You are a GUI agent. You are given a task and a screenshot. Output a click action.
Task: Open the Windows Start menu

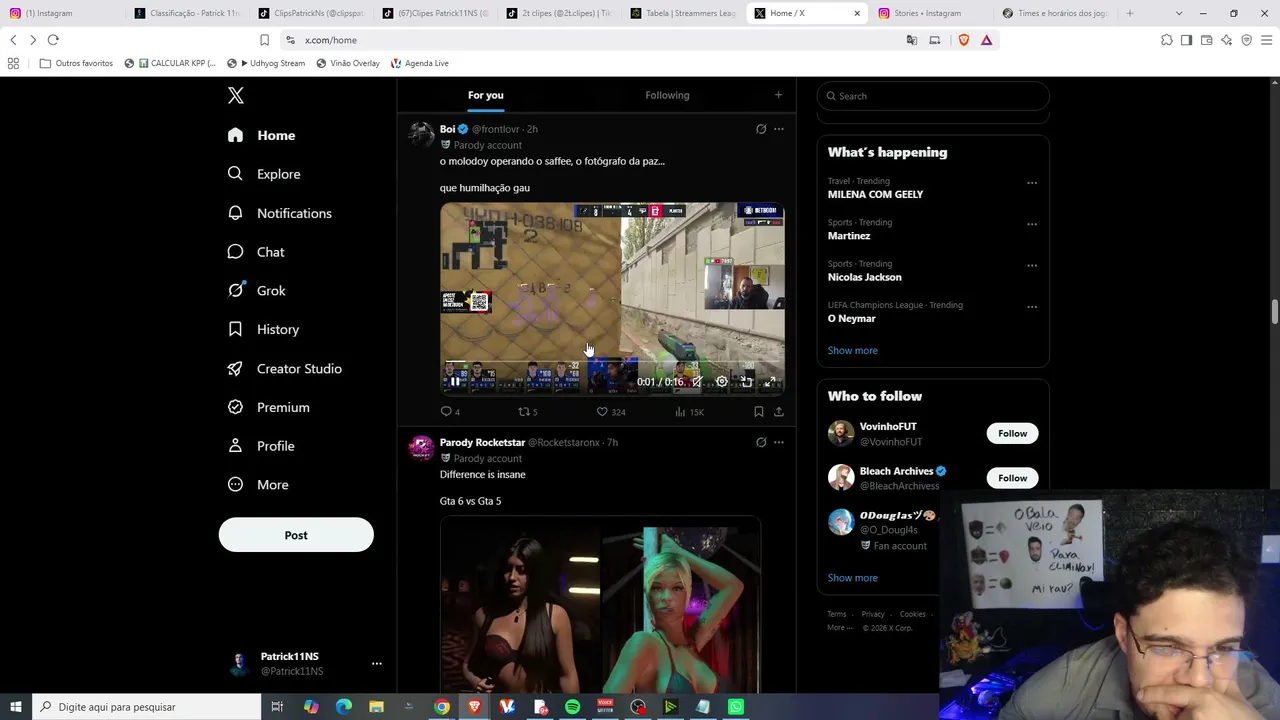(16, 707)
